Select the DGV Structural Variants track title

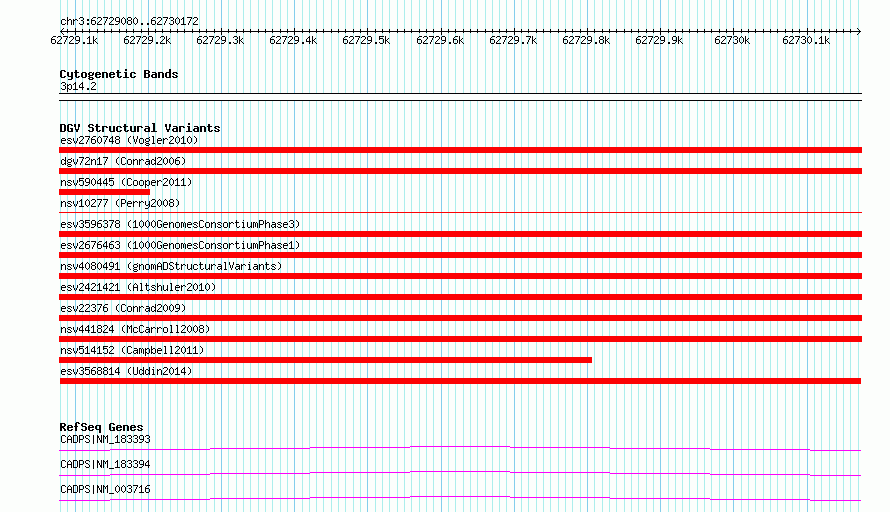click(x=140, y=128)
